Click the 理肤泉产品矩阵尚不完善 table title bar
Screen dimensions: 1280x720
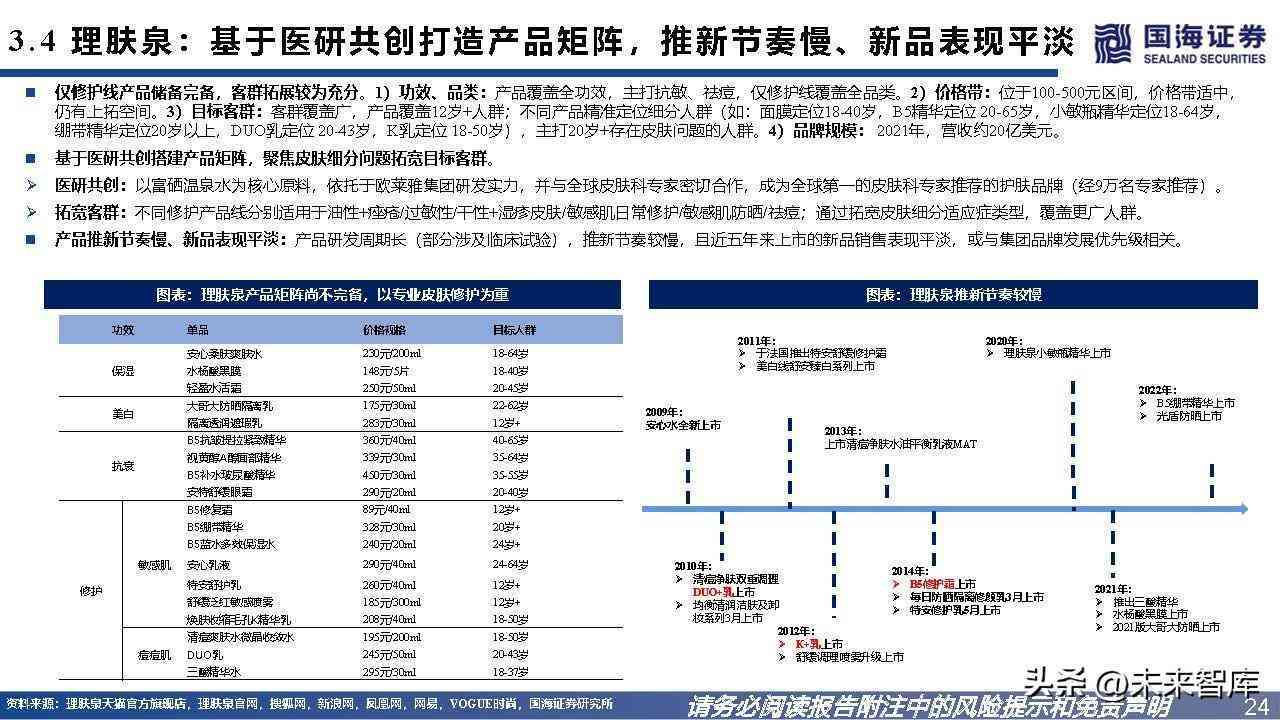[331, 295]
